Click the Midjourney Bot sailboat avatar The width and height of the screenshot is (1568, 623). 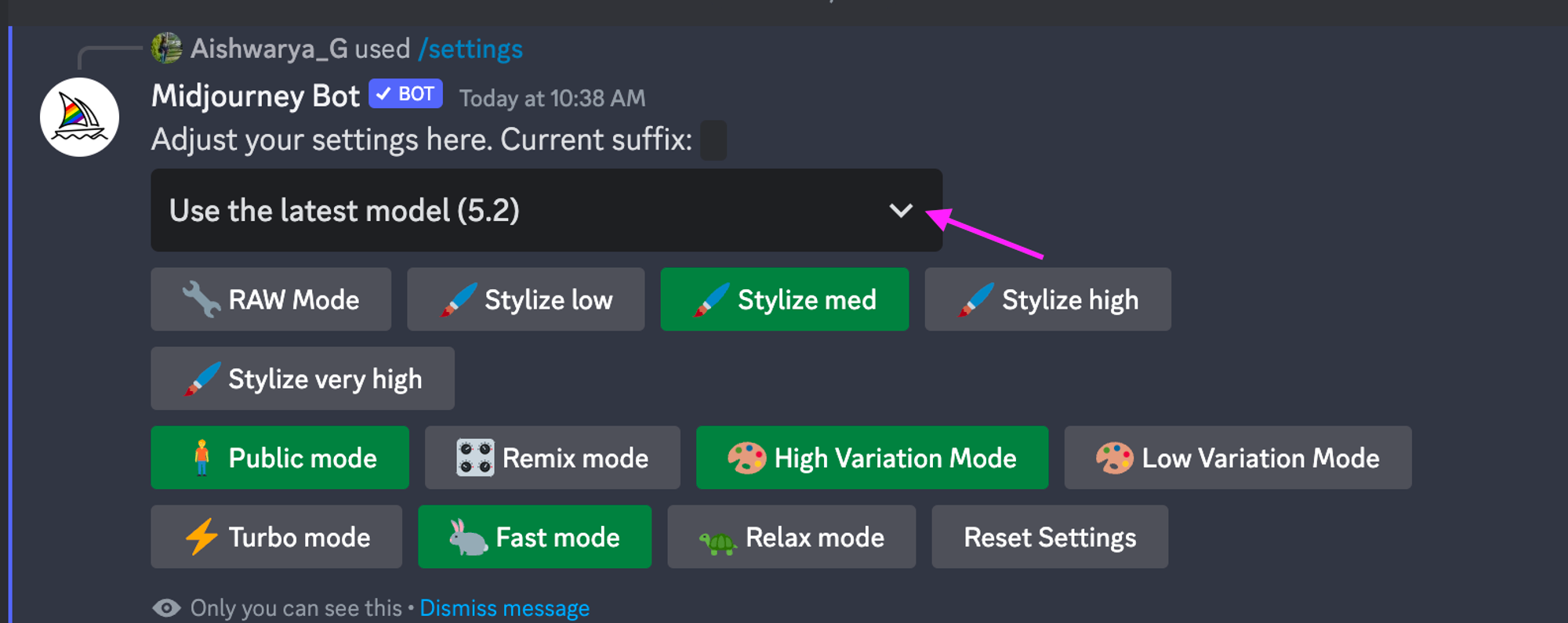[79, 118]
